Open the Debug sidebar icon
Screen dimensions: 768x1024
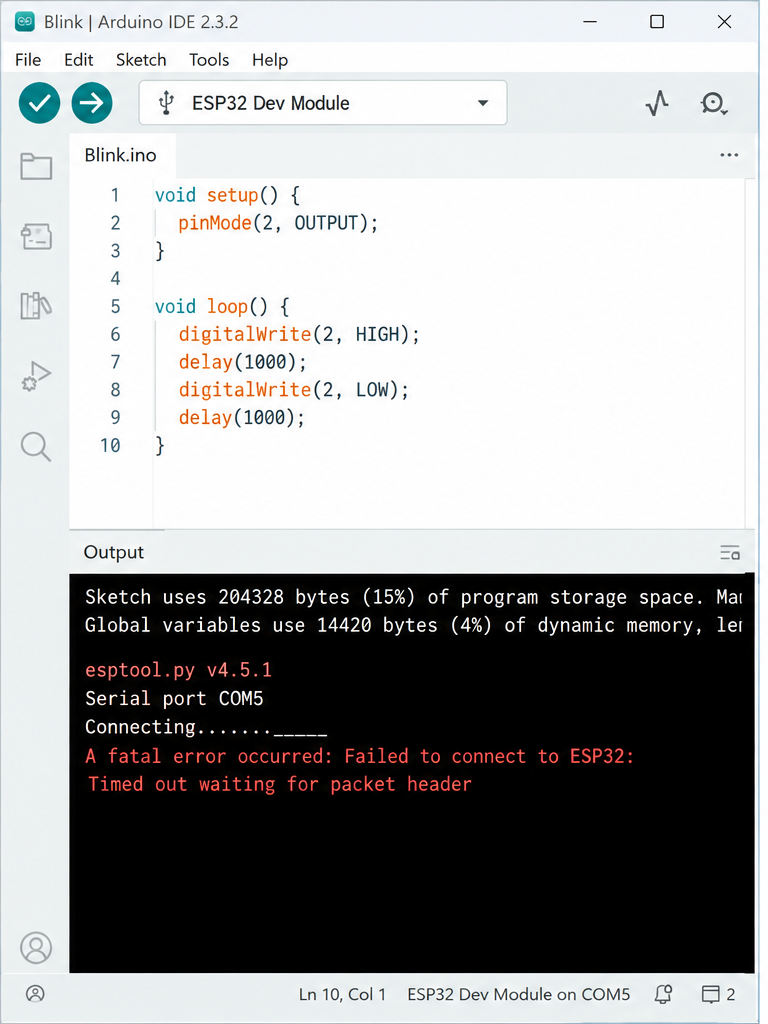click(36, 376)
